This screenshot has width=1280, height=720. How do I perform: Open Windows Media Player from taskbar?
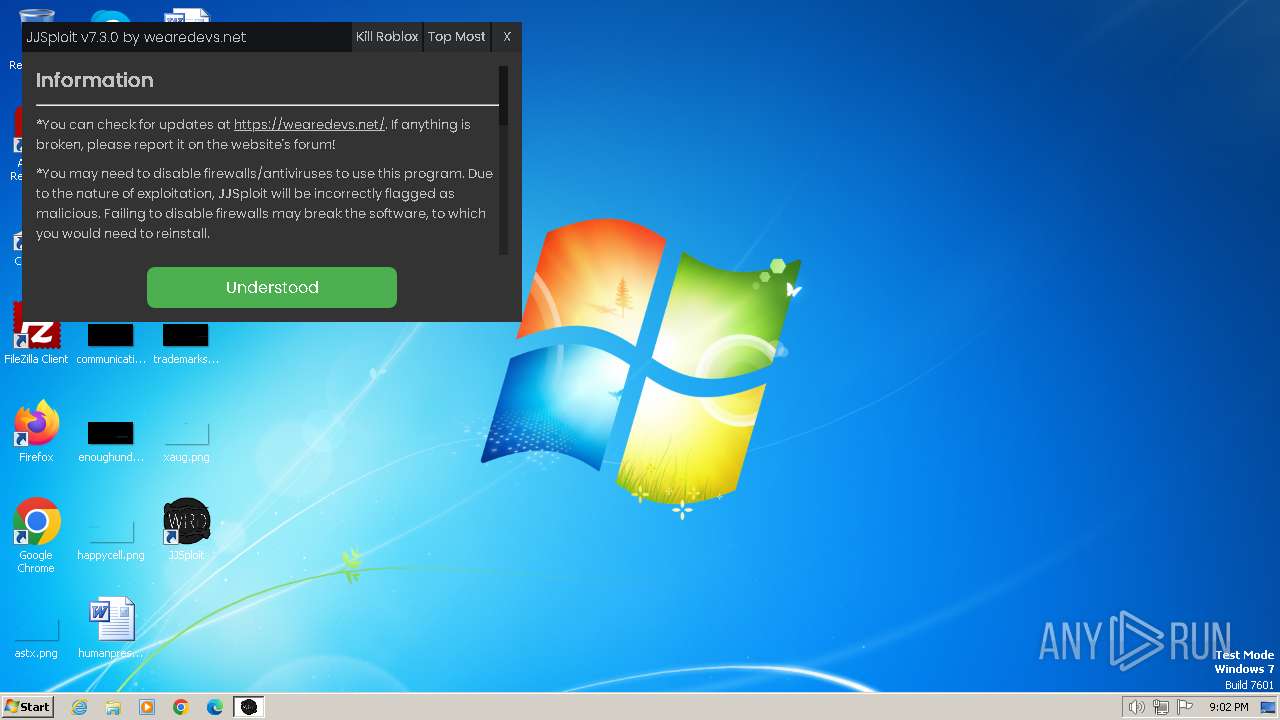pos(147,707)
